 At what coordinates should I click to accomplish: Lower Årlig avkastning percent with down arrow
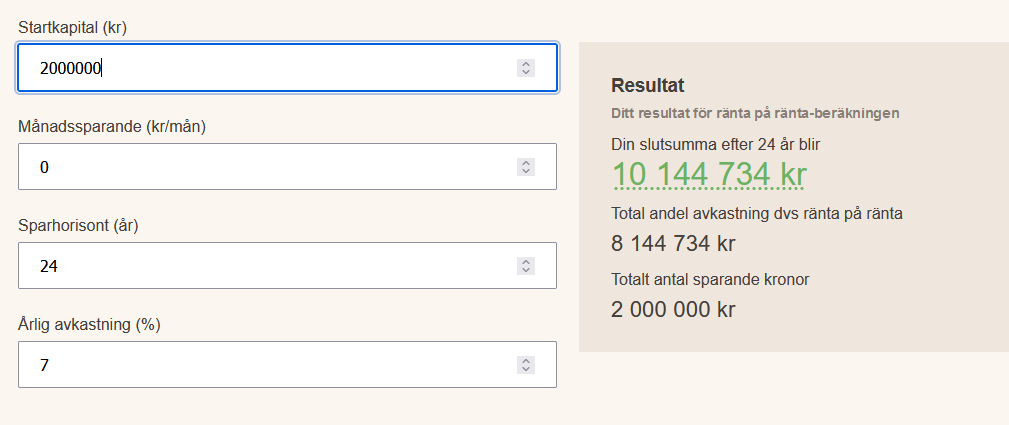[526, 370]
